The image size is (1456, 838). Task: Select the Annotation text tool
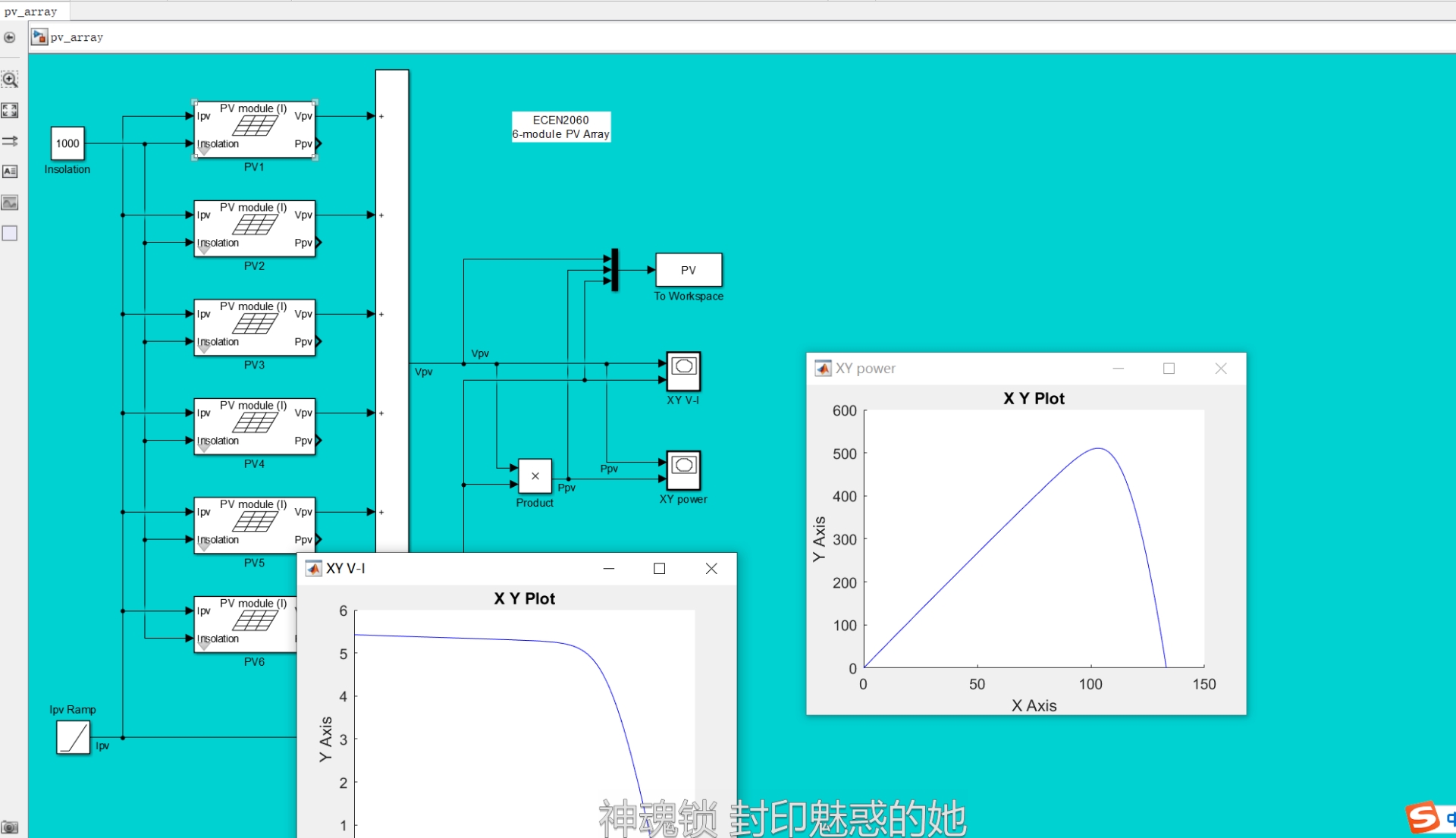(x=10, y=171)
